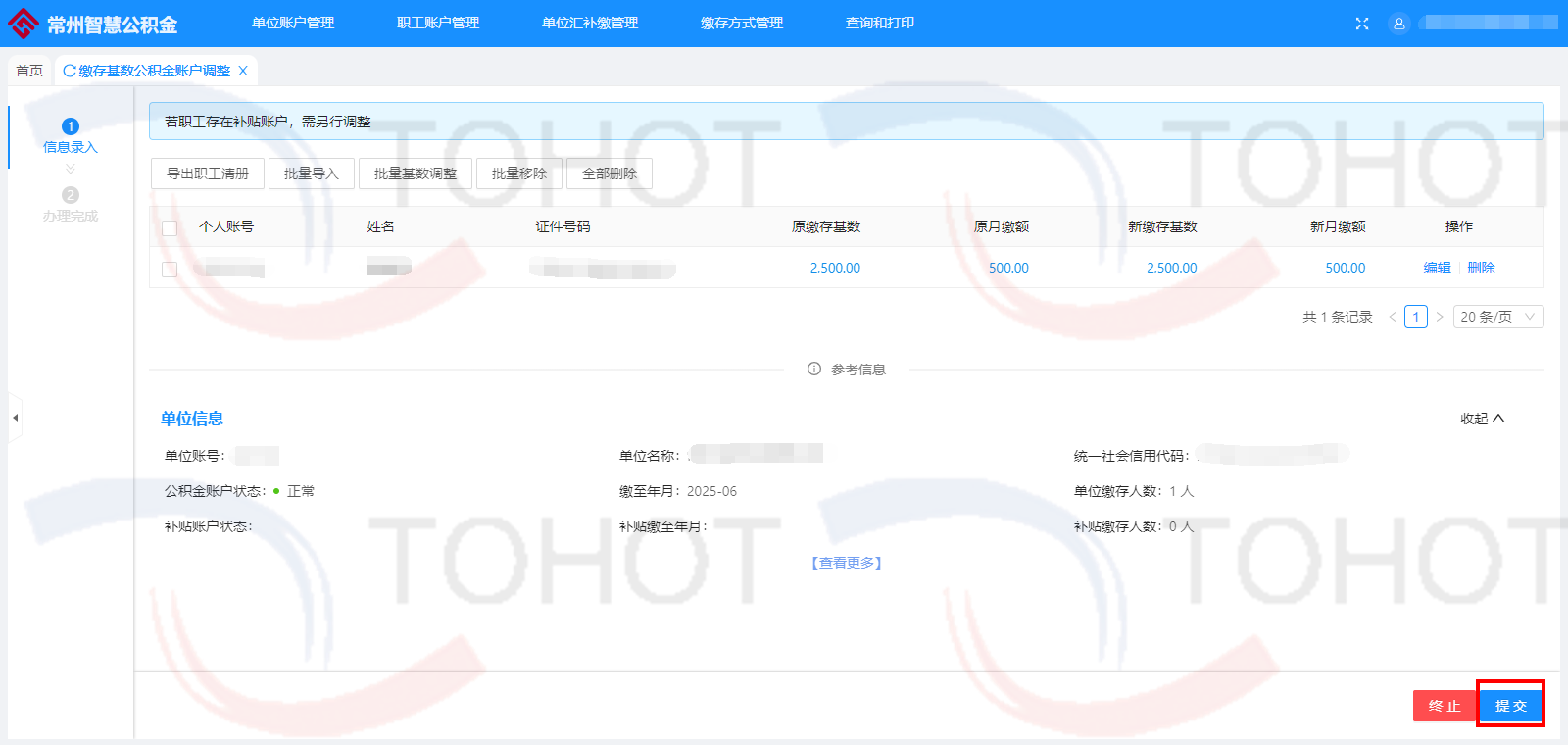
Task: Toggle the select-all checkbox in table header
Action: 170,227
